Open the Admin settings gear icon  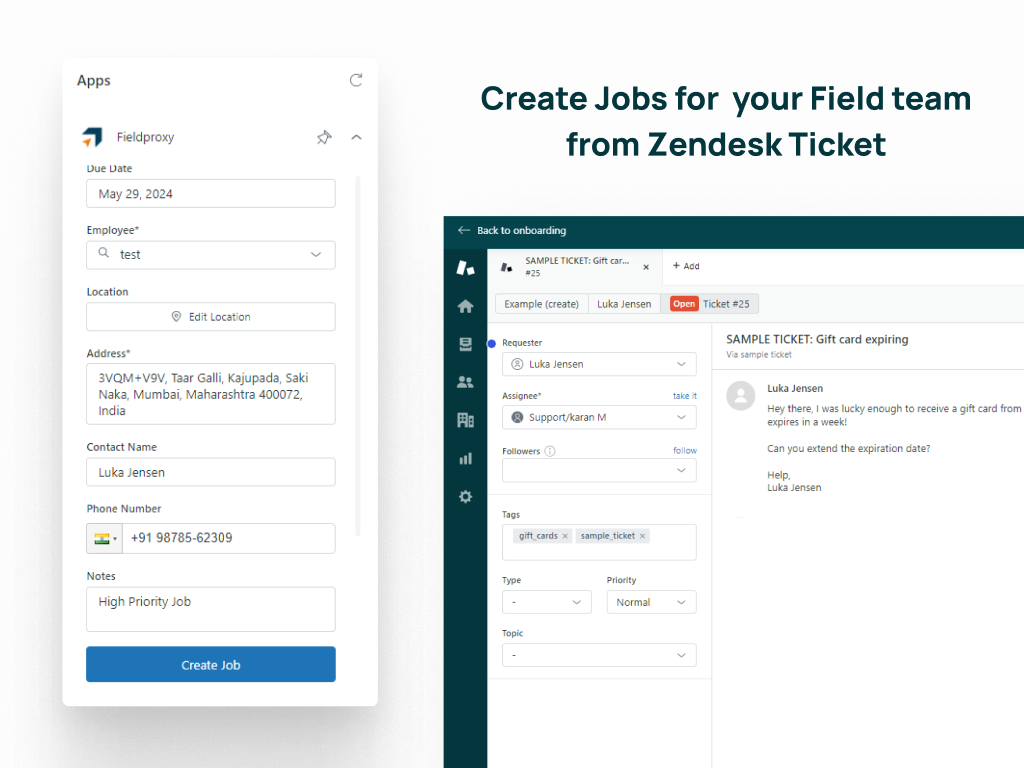tap(465, 496)
